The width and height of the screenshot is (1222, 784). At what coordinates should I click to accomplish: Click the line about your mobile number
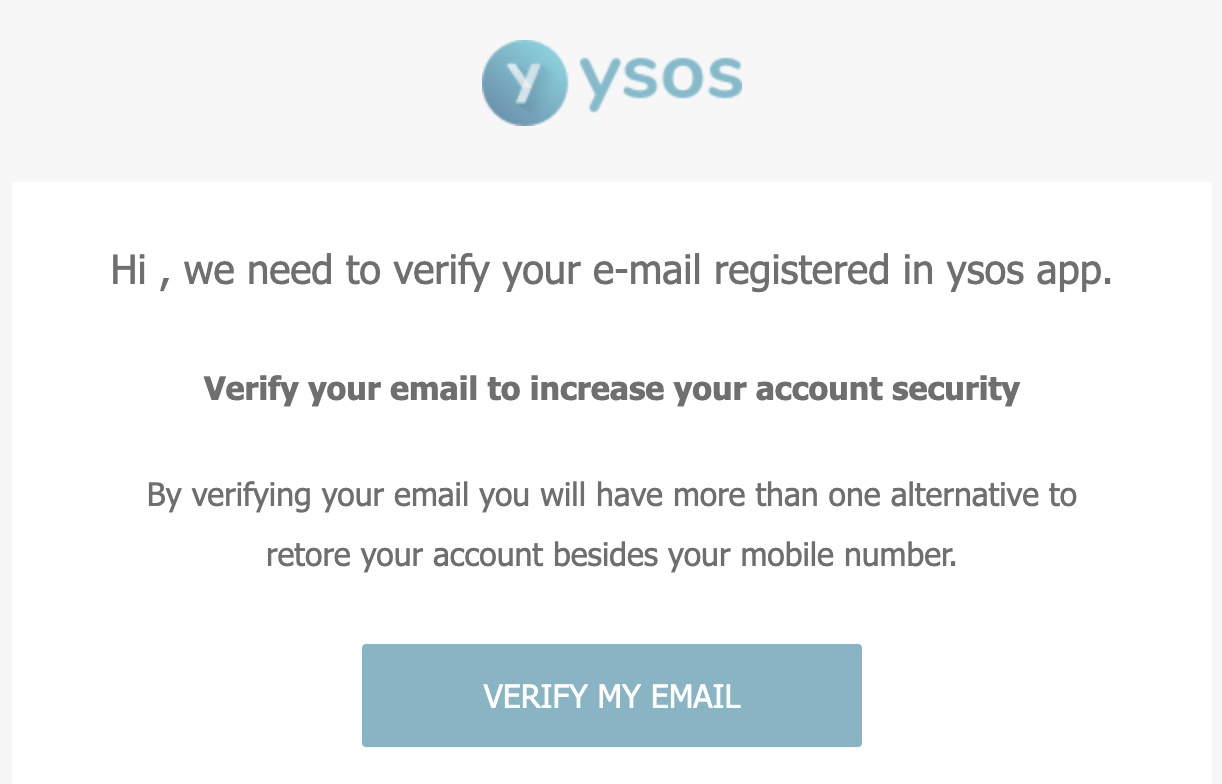611,554
